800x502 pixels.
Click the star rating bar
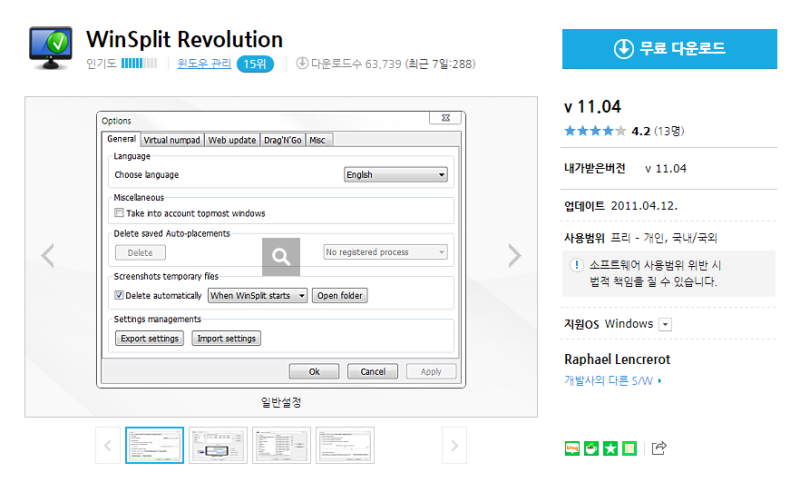click(595, 131)
